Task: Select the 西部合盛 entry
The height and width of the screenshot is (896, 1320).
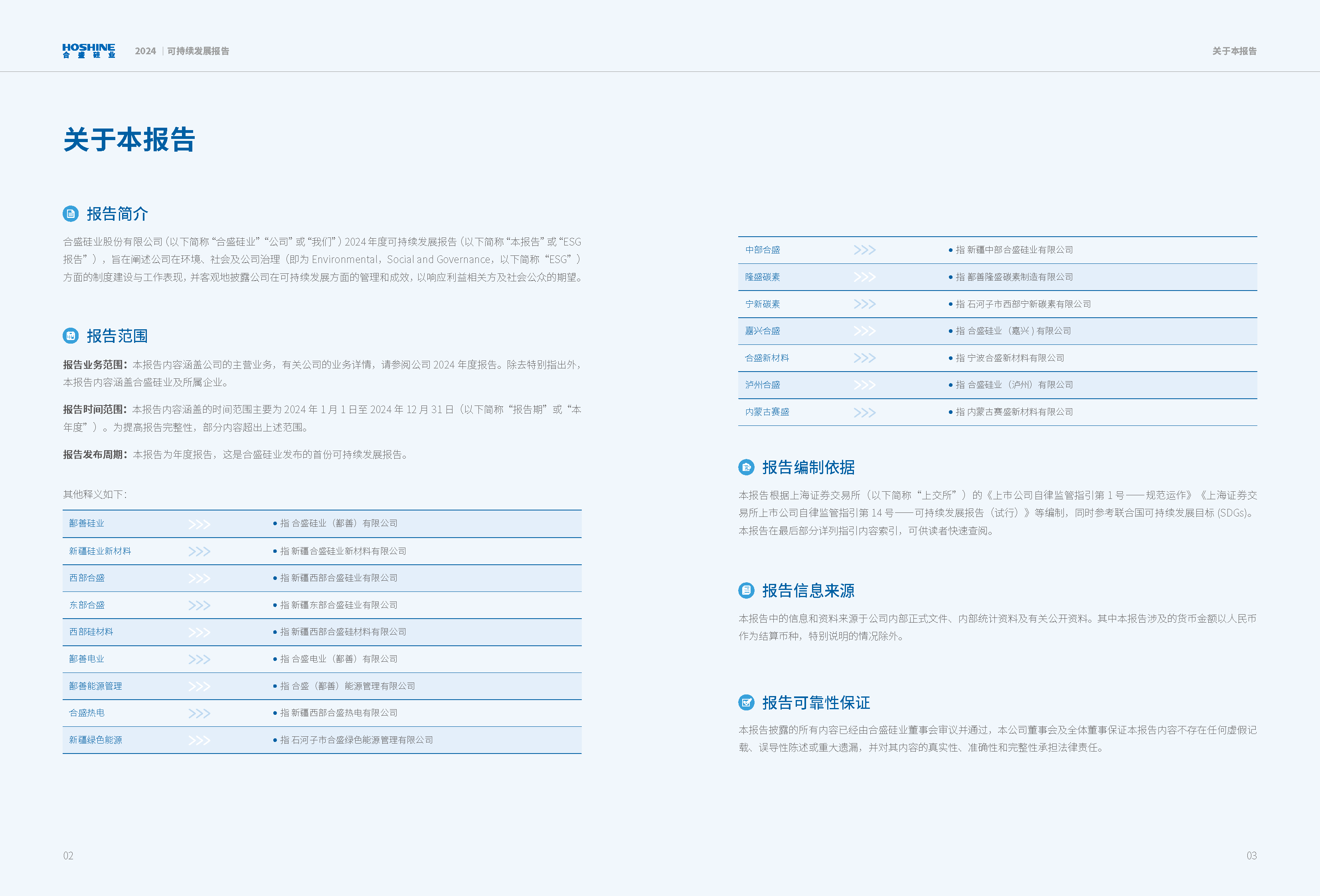Action: (86, 578)
